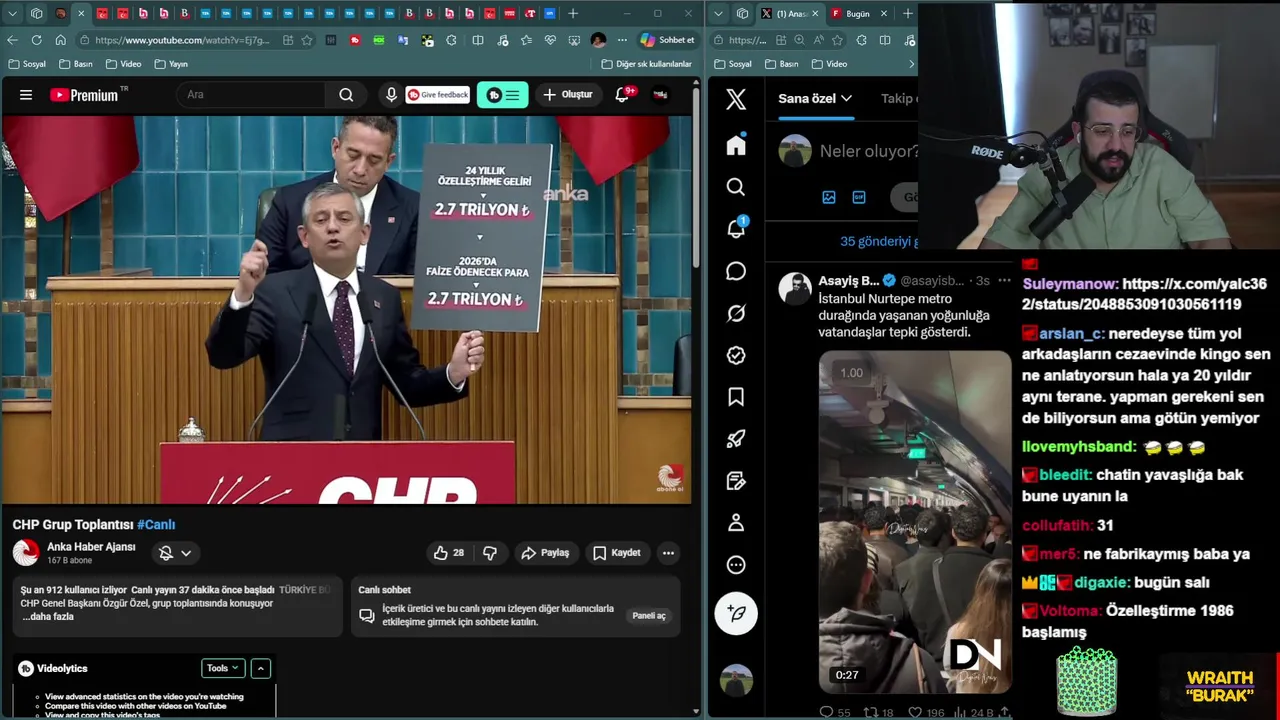Bookmark the YouTube page with star icon
This screenshot has height=720, width=1280.
coord(307,40)
